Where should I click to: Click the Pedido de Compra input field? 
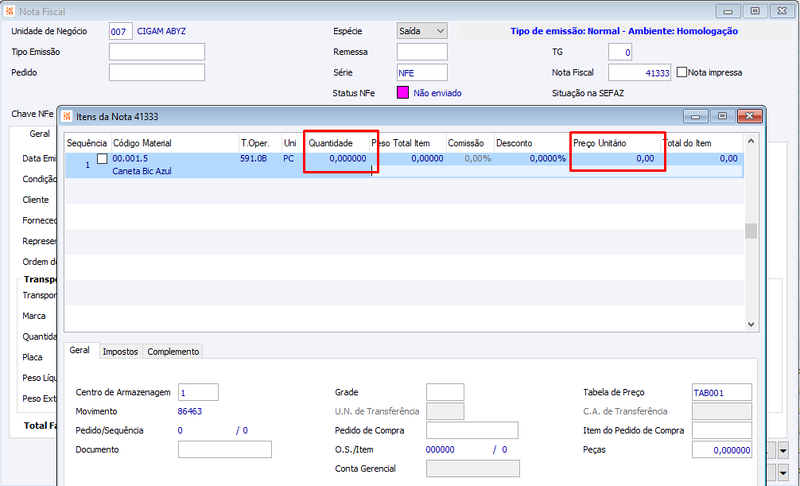(472, 430)
